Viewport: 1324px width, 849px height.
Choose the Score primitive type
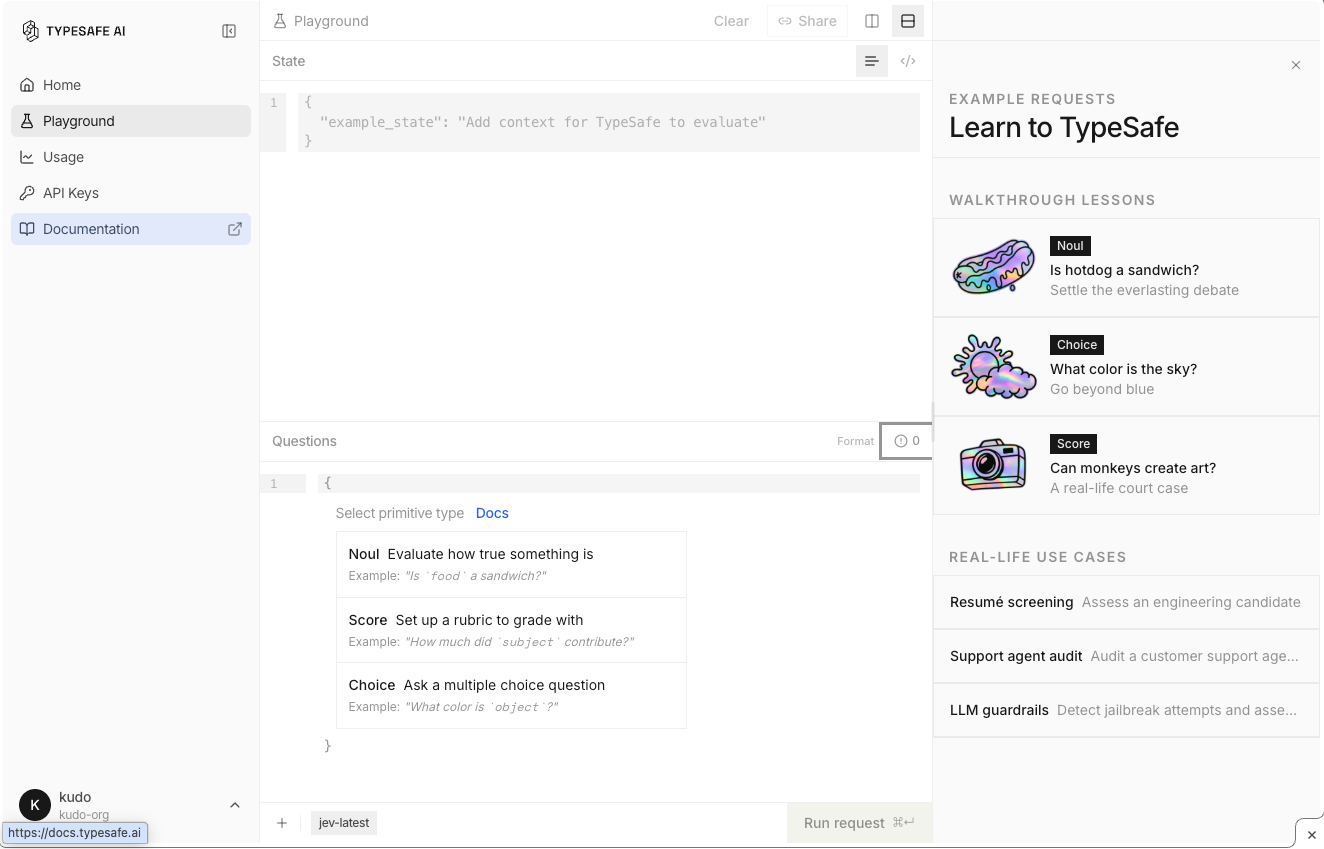511,630
